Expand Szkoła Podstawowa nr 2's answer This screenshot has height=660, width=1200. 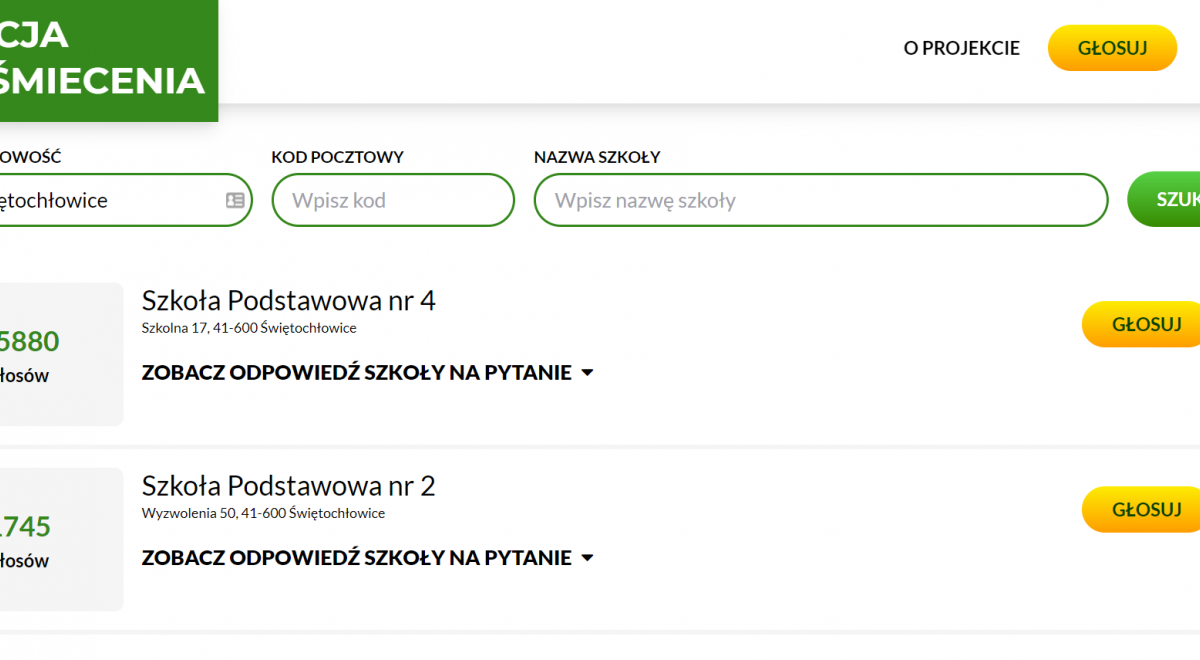click(367, 558)
